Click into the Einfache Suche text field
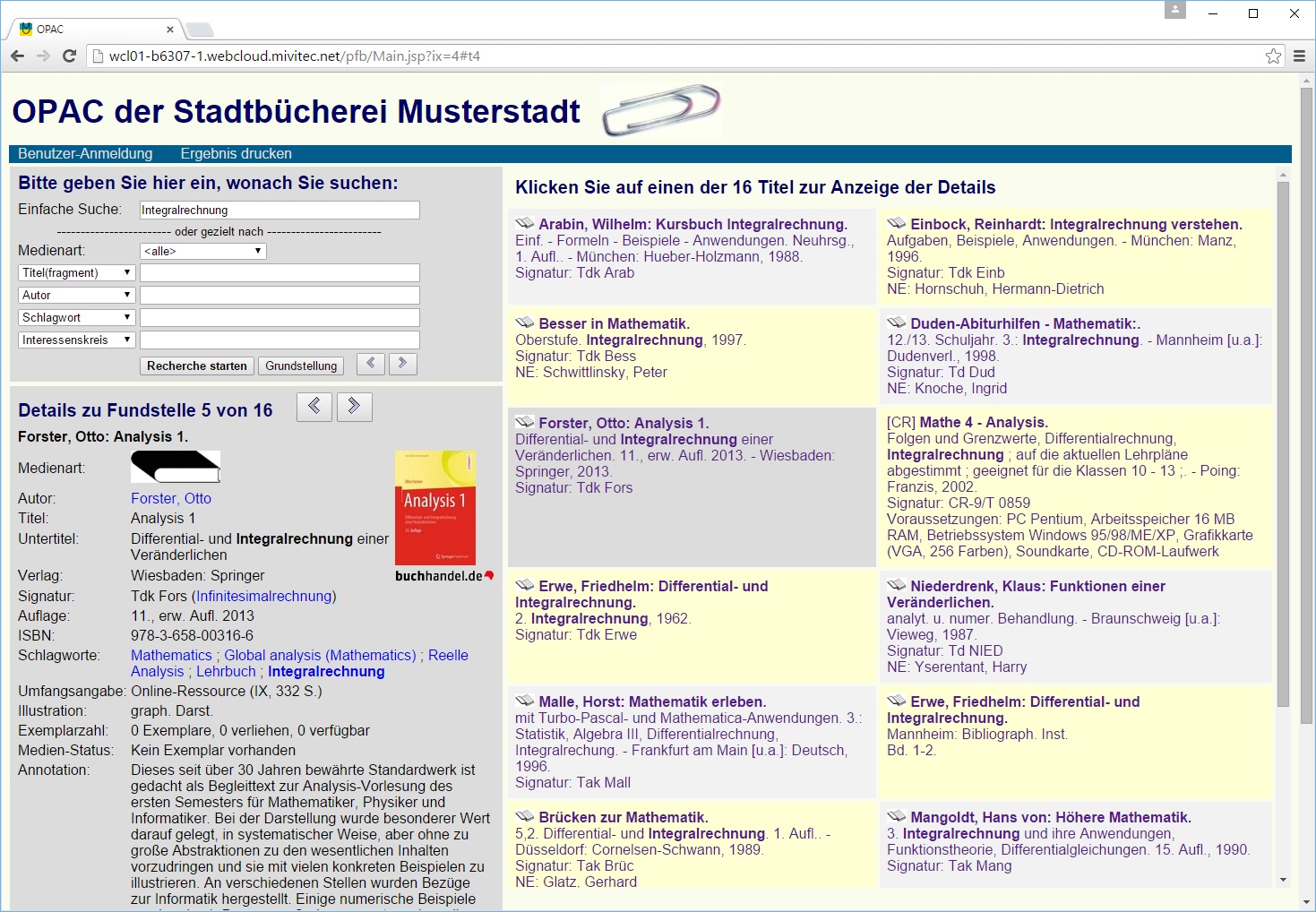Image resolution: width=1316 pixels, height=912 pixels. coord(280,210)
